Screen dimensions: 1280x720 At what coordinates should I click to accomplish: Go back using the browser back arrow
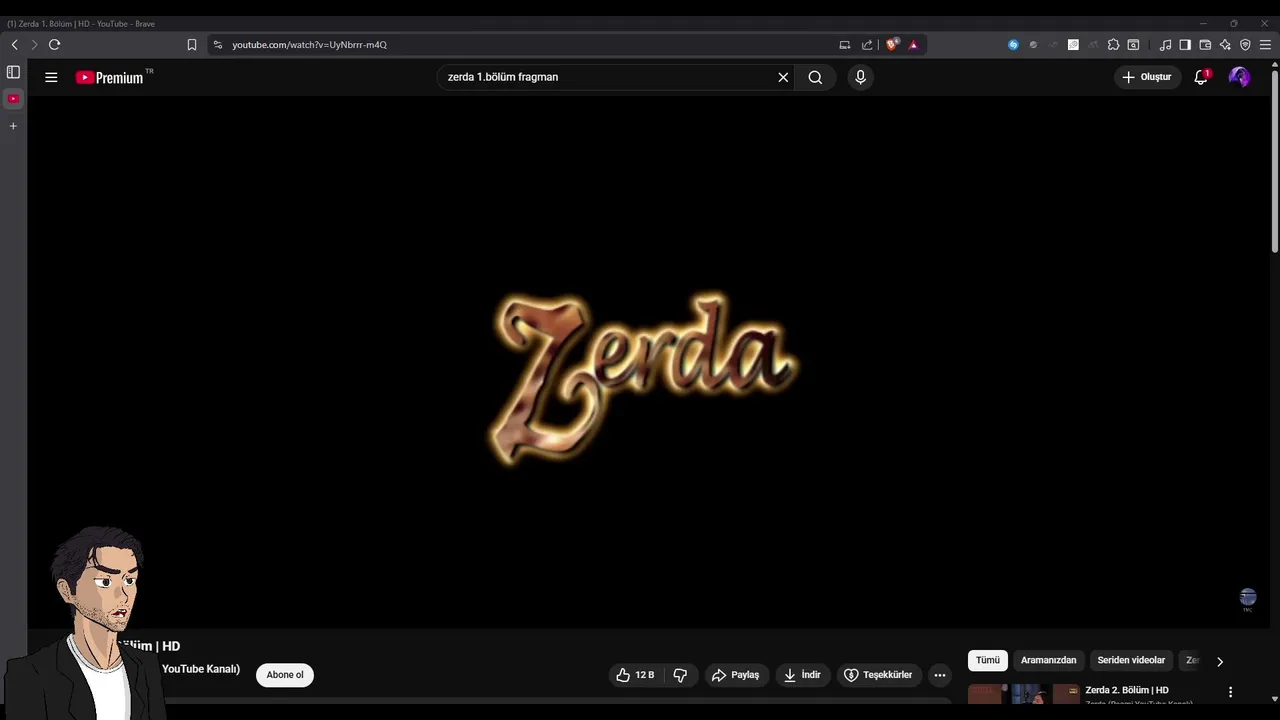click(14, 45)
